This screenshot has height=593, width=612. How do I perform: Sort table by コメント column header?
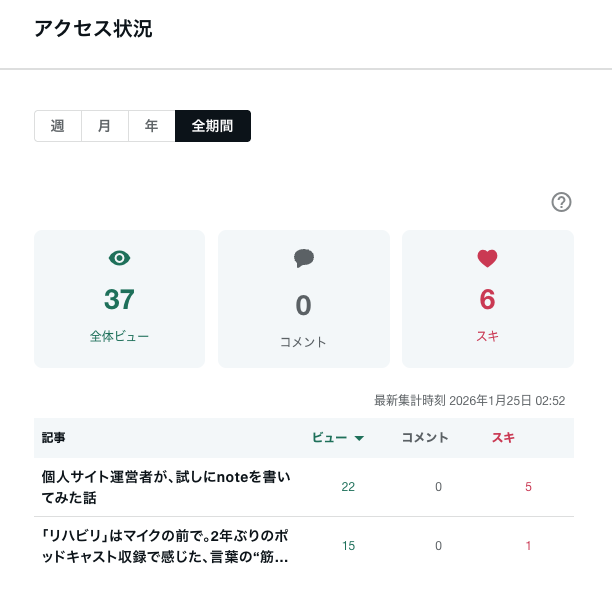[424, 438]
